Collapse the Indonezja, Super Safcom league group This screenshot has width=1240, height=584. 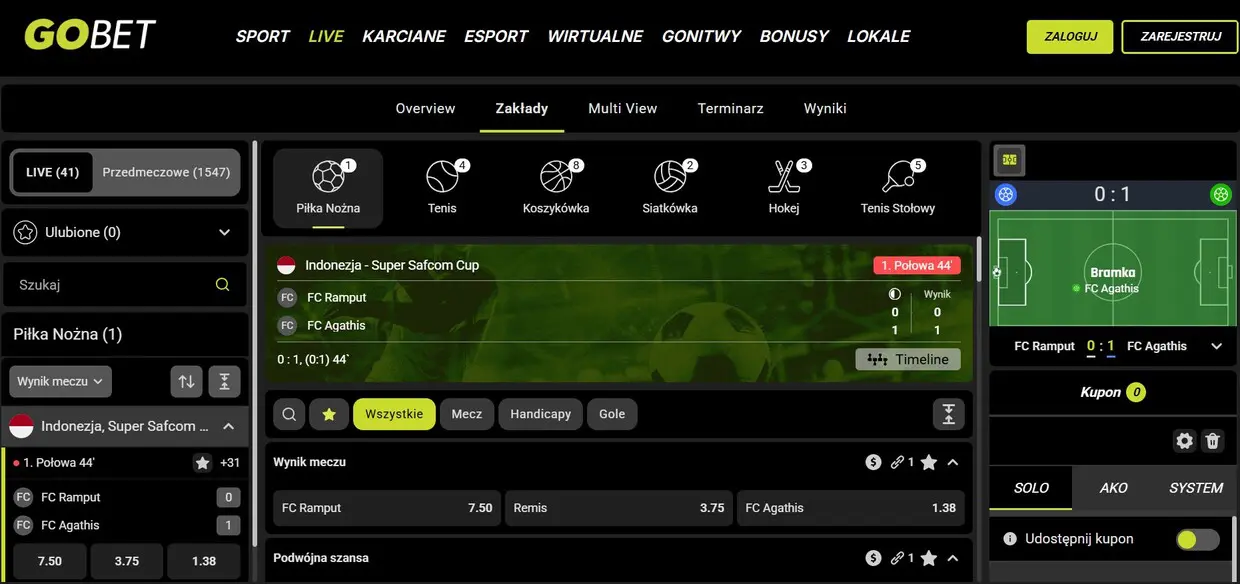(228, 427)
